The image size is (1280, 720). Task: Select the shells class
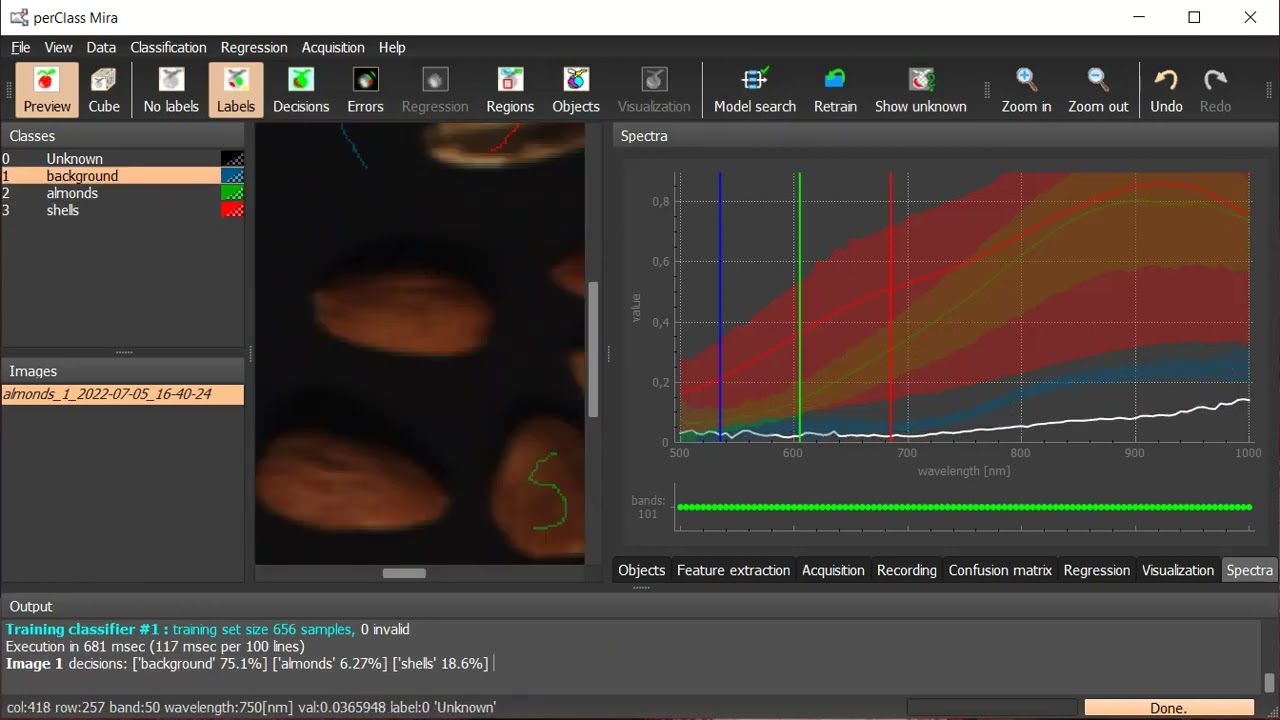pos(122,210)
